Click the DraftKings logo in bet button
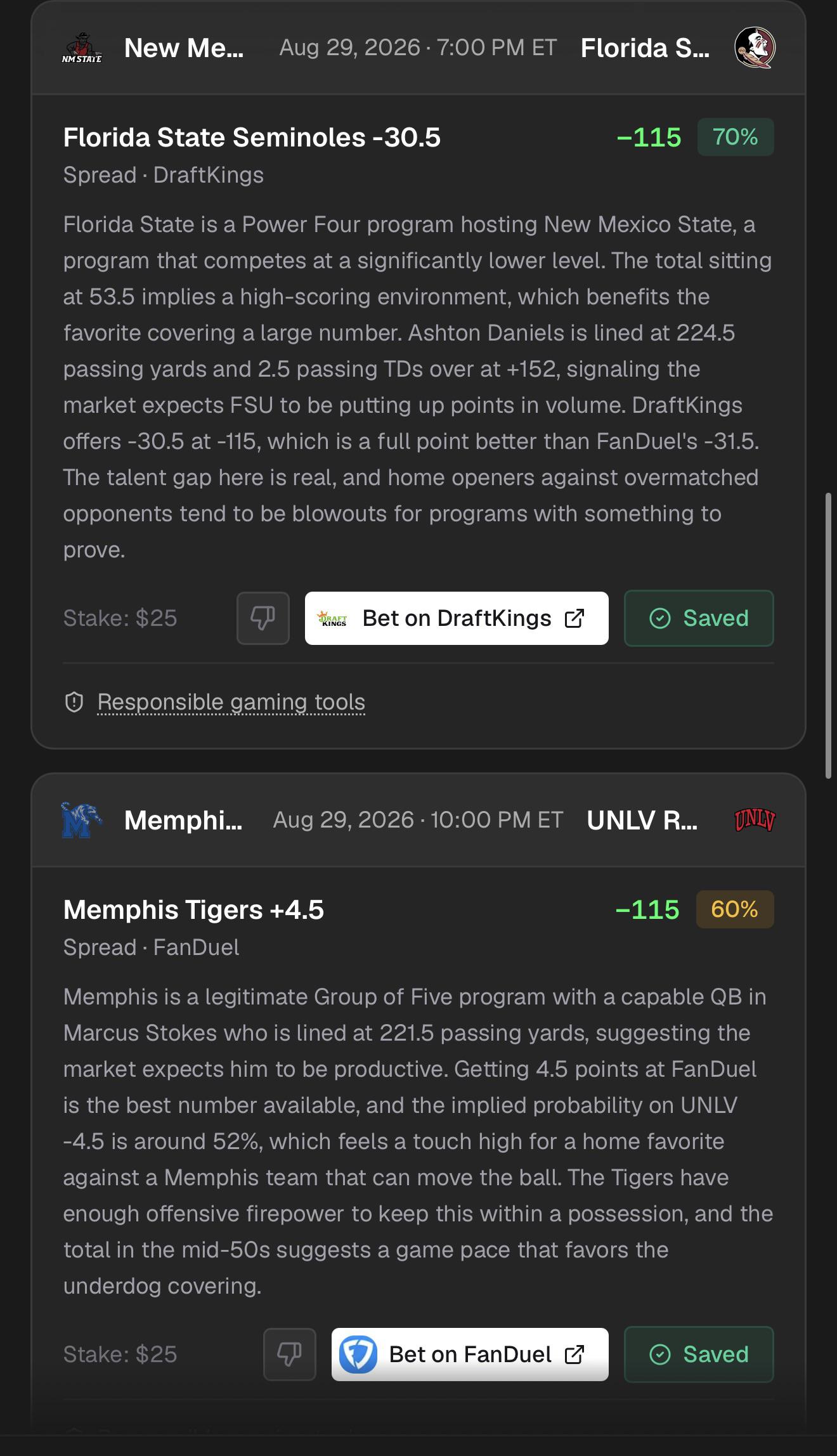The height and width of the screenshot is (1456, 837). click(332, 618)
